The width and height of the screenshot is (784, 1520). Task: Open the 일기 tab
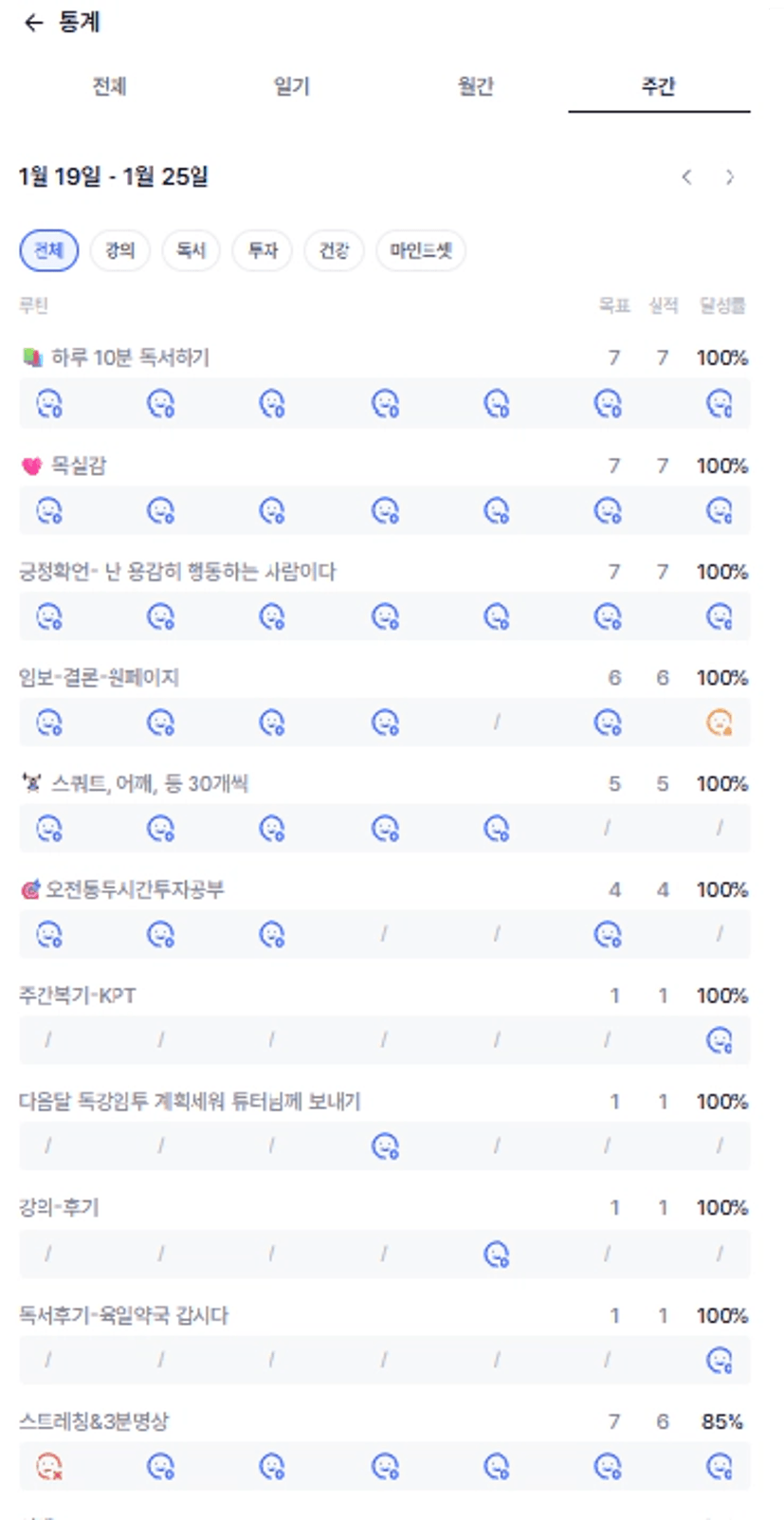[x=292, y=87]
